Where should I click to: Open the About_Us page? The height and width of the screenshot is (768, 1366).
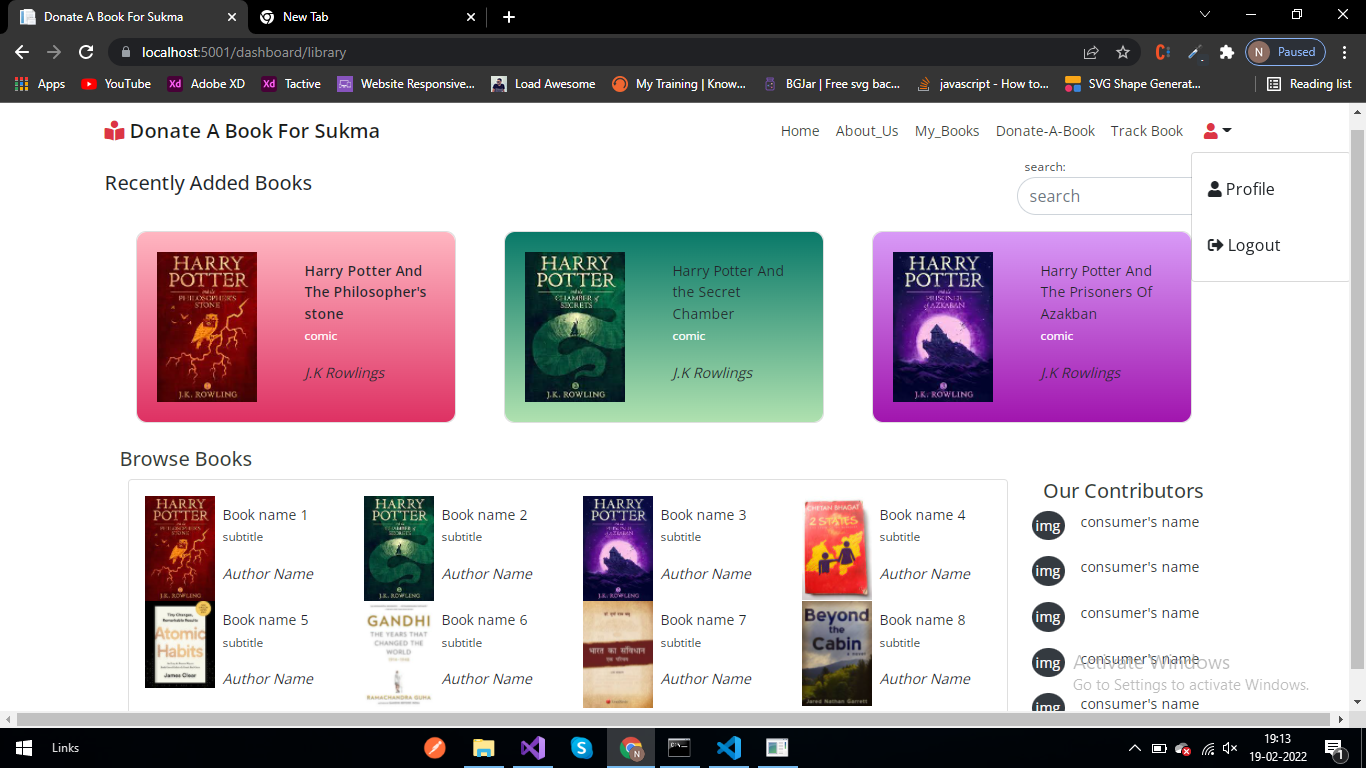(x=867, y=131)
